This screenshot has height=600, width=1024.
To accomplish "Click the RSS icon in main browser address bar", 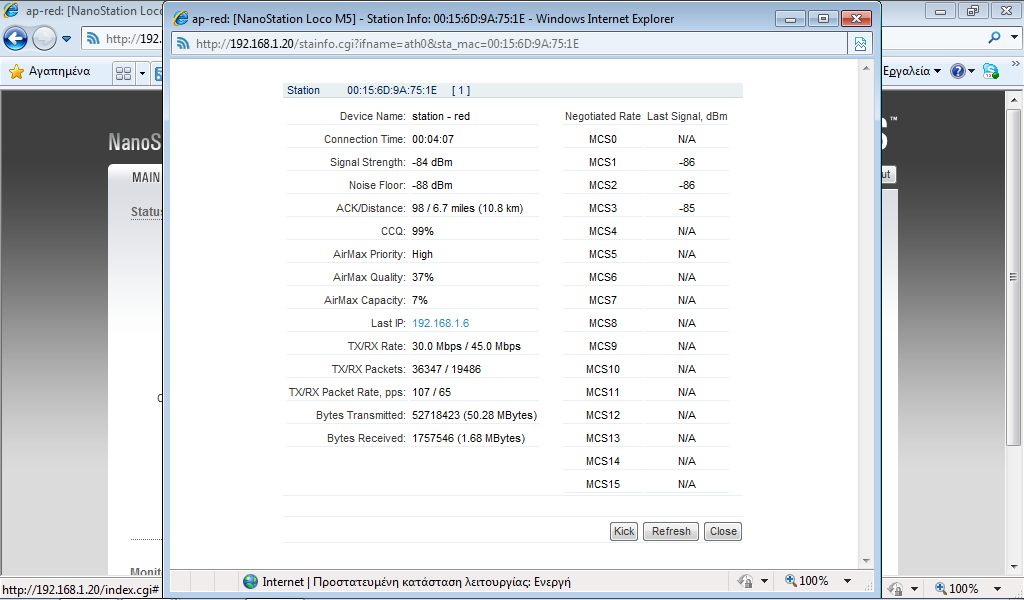I will [93, 39].
